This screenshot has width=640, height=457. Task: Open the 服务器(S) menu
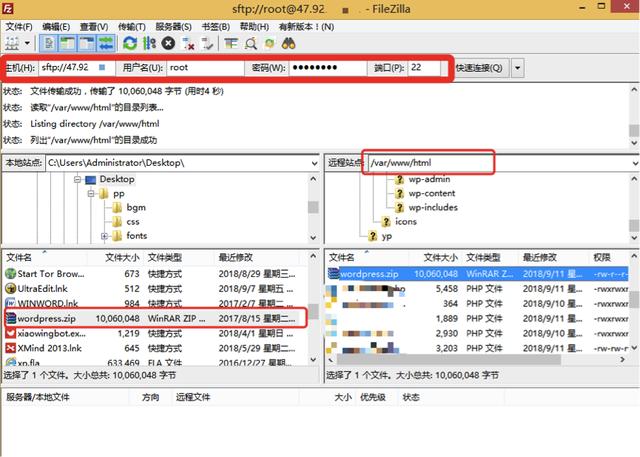[x=173, y=27]
